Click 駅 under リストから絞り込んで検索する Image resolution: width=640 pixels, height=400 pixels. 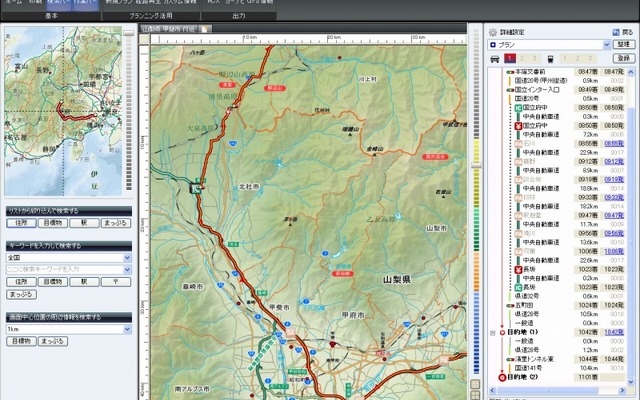[x=84, y=223]
